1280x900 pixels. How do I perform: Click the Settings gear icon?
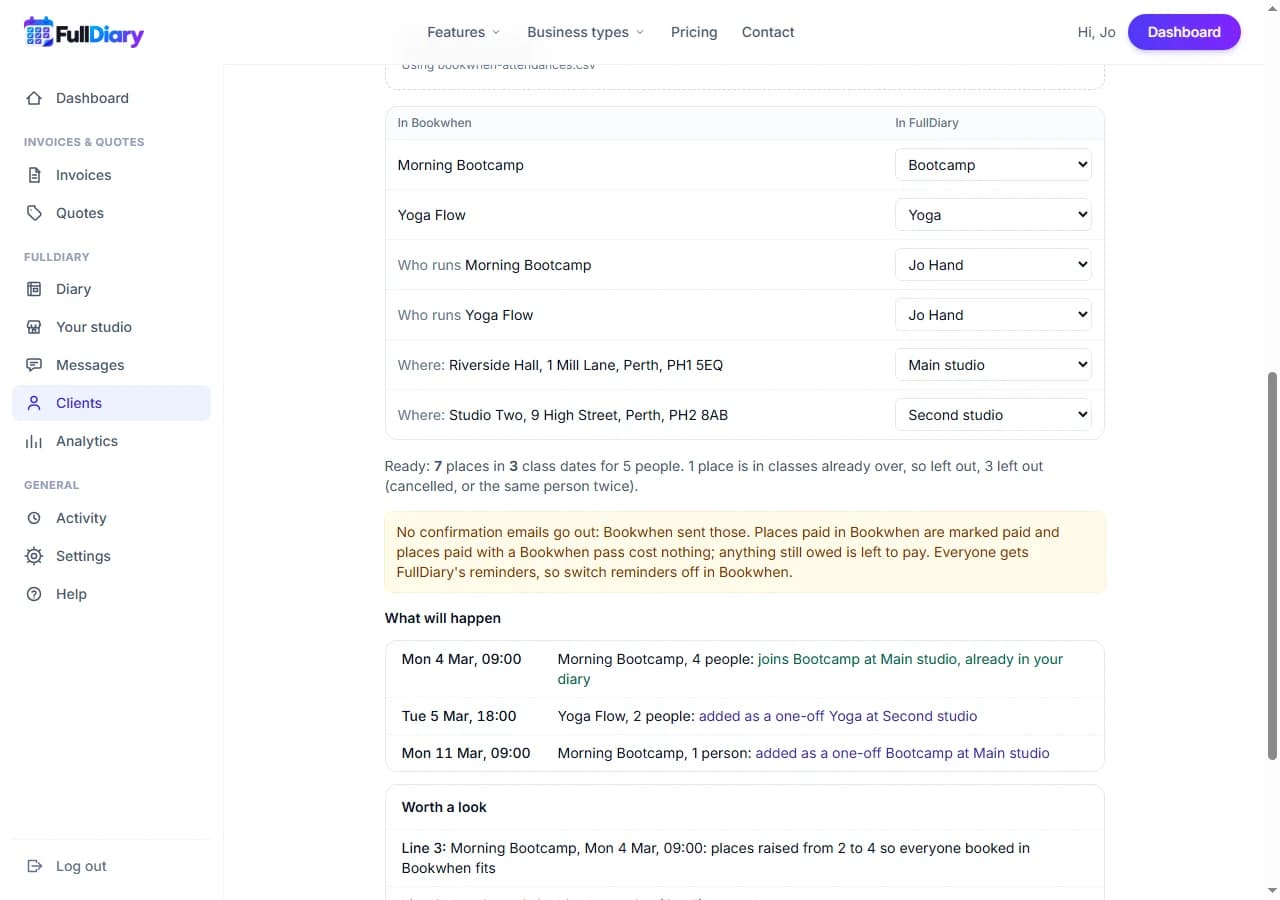tap(34, 556)
